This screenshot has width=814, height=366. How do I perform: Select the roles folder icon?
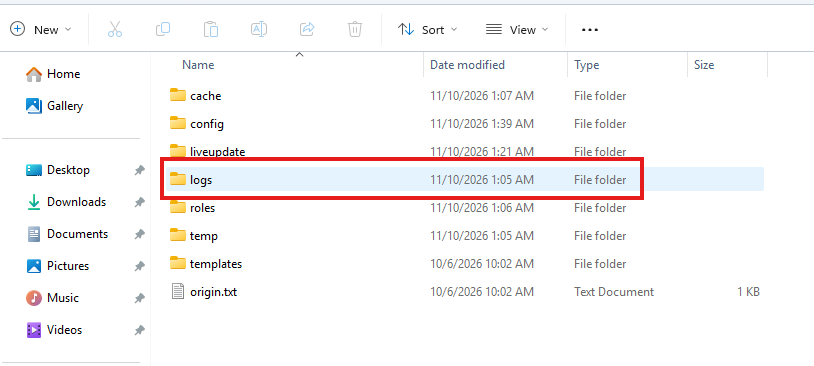tap(178, 208)
